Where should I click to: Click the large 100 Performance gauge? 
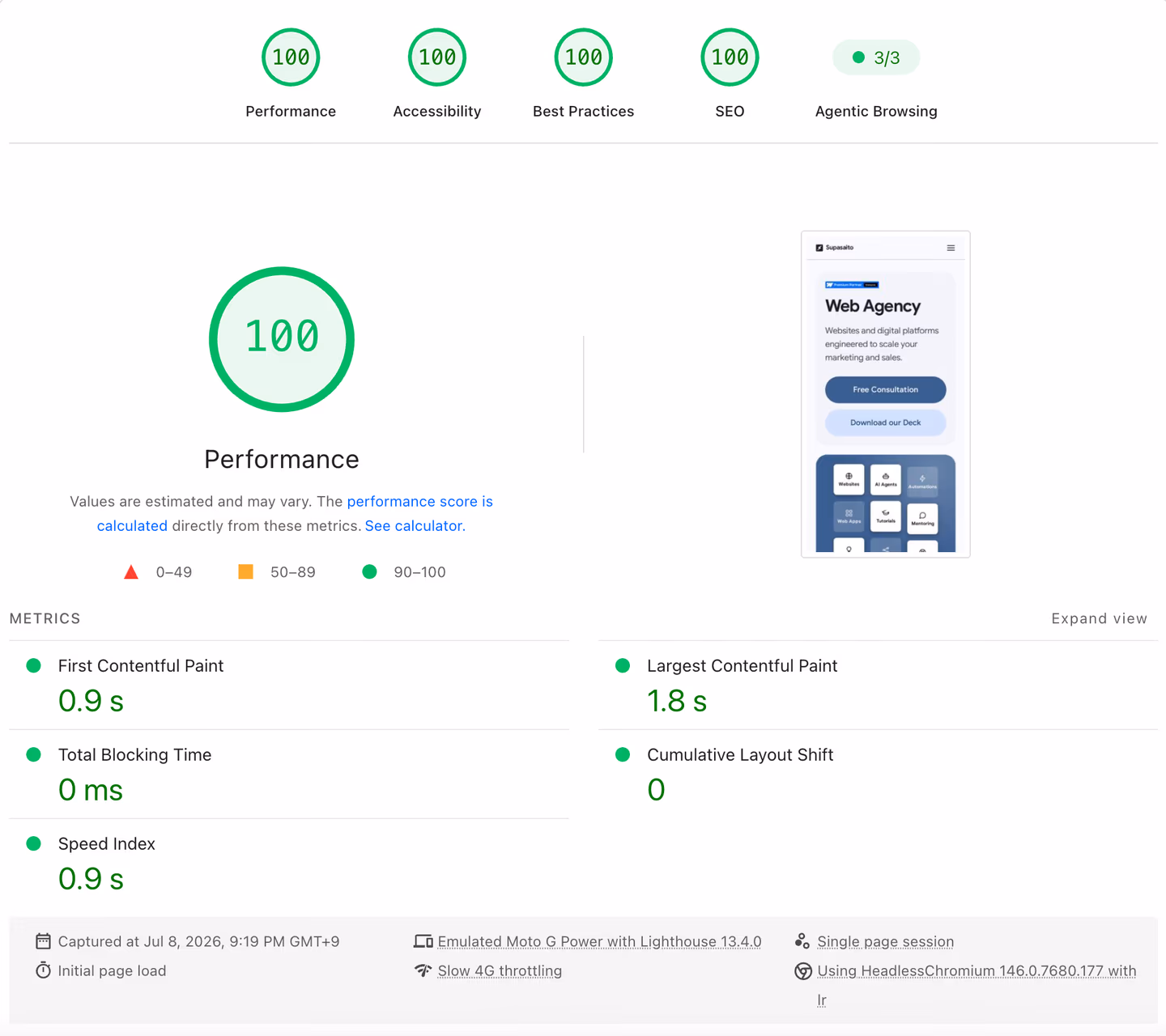pyautogui.click(x=282, y=339)
